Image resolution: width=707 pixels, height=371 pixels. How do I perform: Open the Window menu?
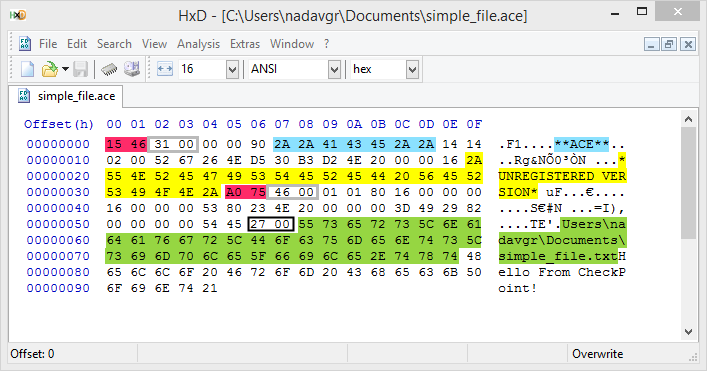pyautogui.click(x=292, y=44)
